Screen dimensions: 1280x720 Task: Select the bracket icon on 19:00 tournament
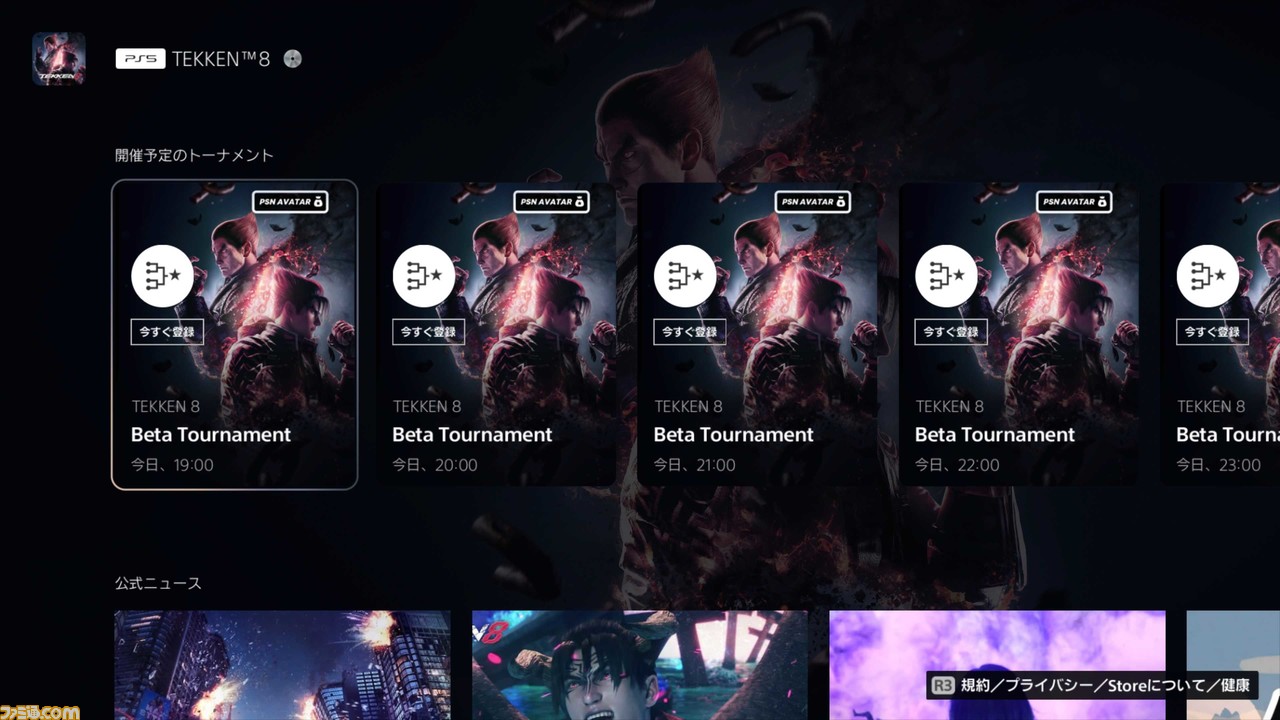point(163,275)
